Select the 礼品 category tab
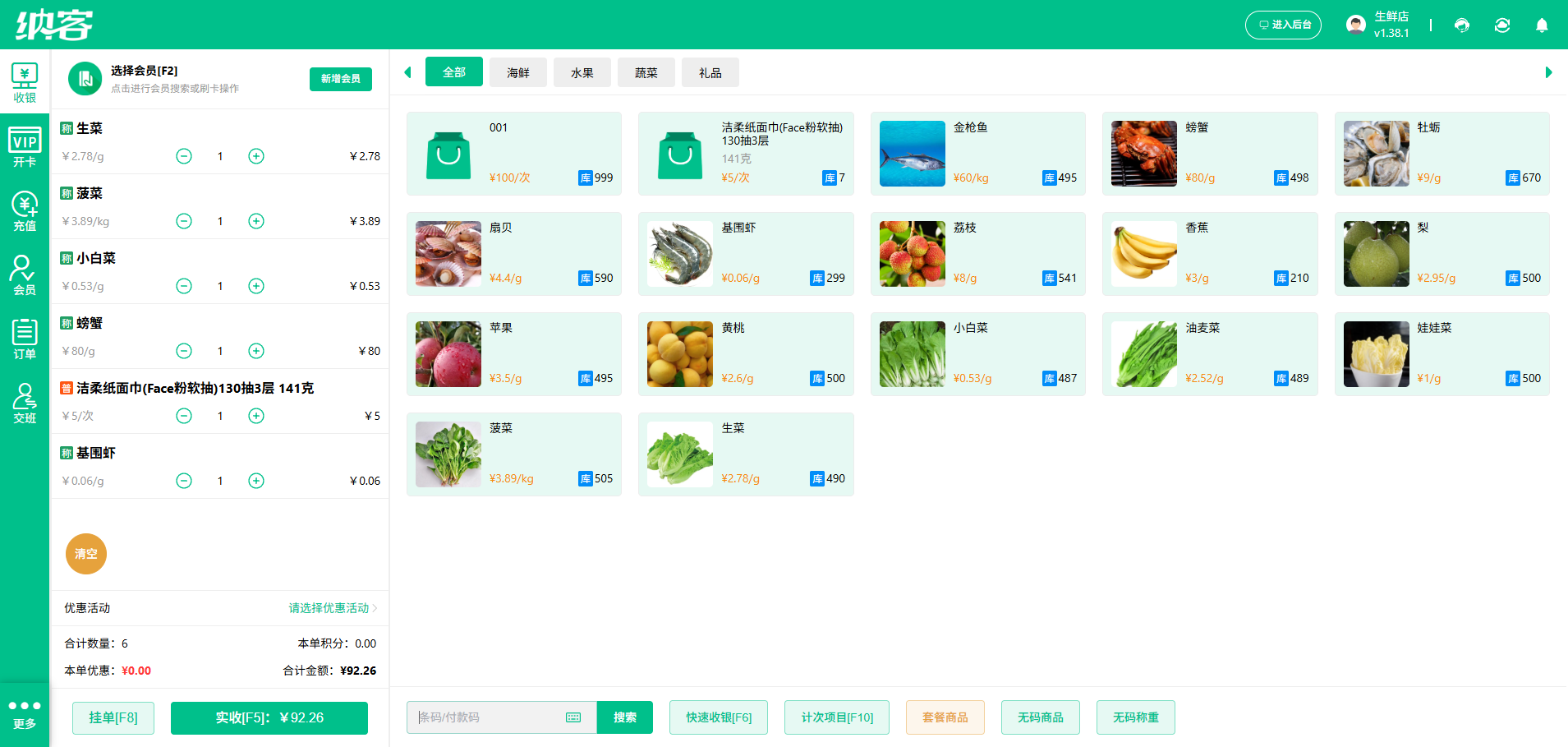The image size is (1568, 747). click(710, 72)
